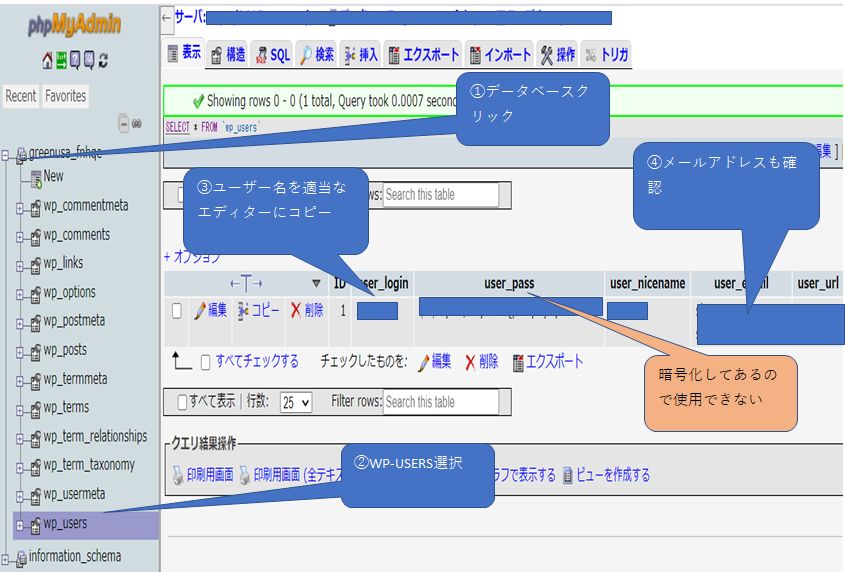Switch to the SQL tab
The width and height of the screenshot is (845, 572).
(x=272, y=55)
